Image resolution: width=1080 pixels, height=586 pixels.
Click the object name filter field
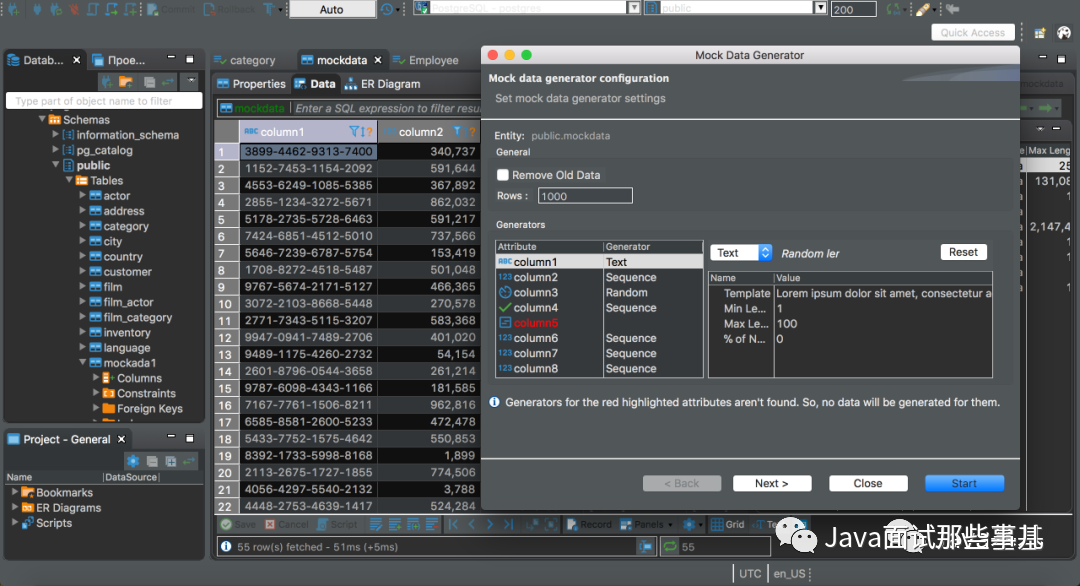click(104, 101)
